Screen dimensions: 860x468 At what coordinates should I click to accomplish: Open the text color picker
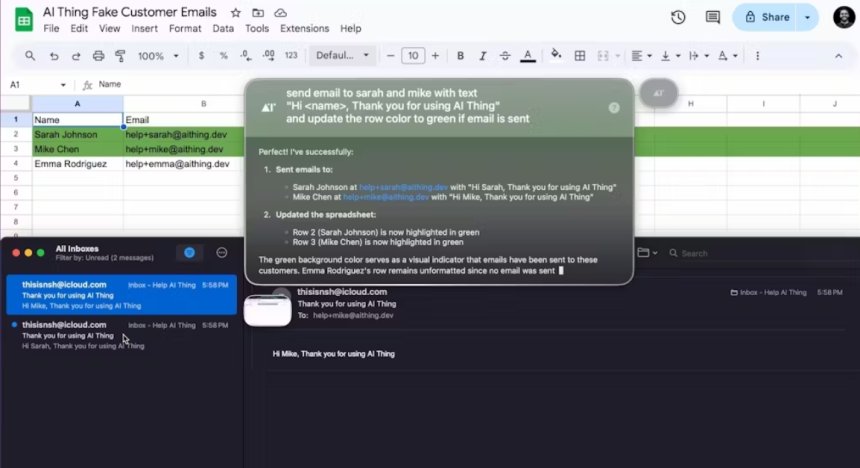tap(528, 56)
